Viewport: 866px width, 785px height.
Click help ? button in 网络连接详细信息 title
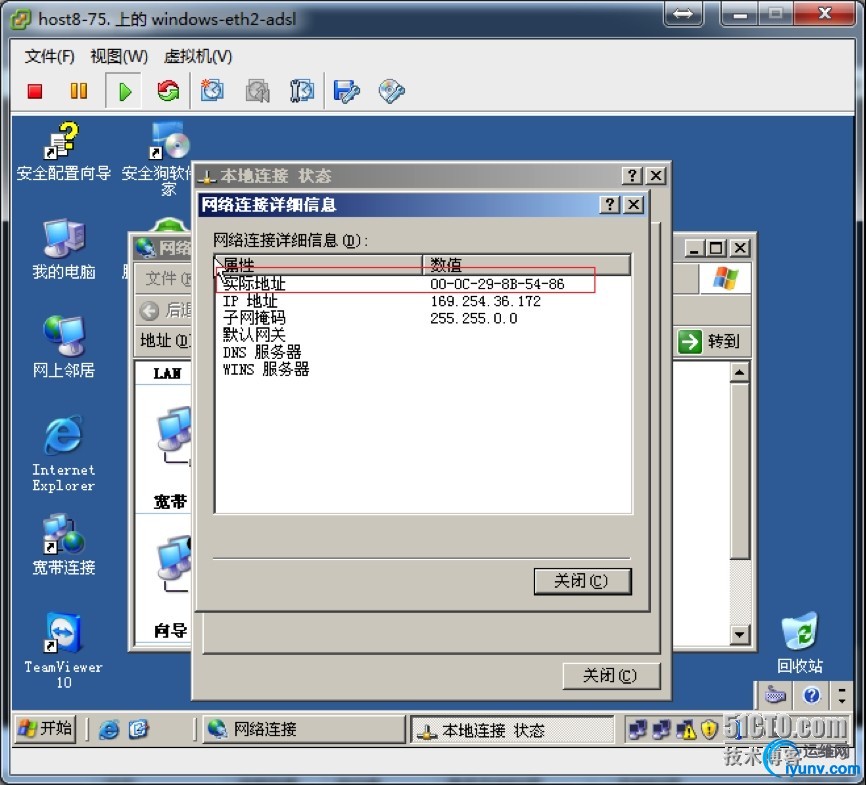point(610,204)
